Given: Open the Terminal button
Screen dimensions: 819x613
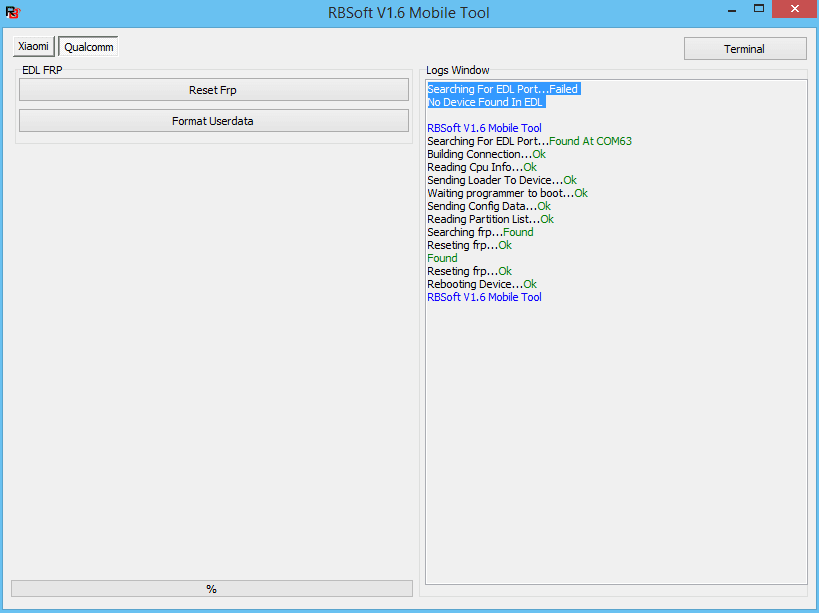Looking at the screenshot, I should coord(745,49).
